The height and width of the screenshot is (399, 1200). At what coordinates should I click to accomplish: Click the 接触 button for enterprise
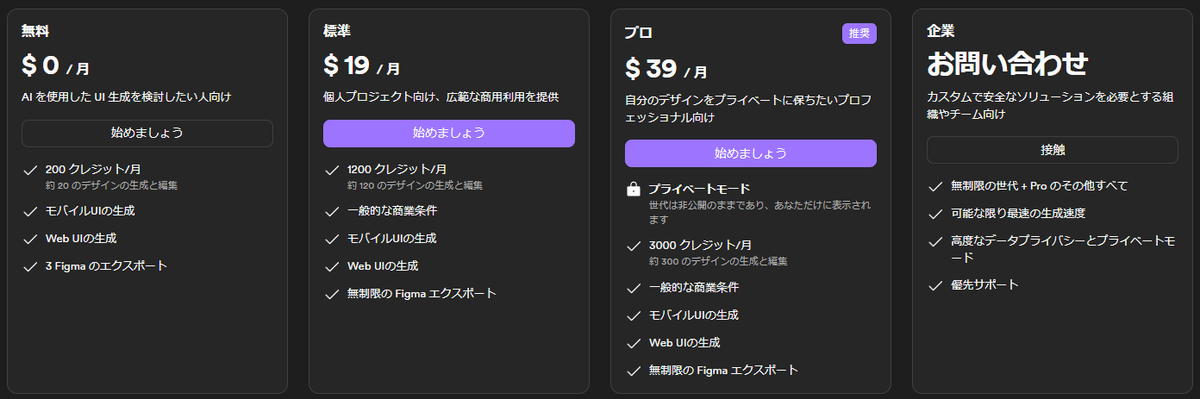click(1052, 150)
